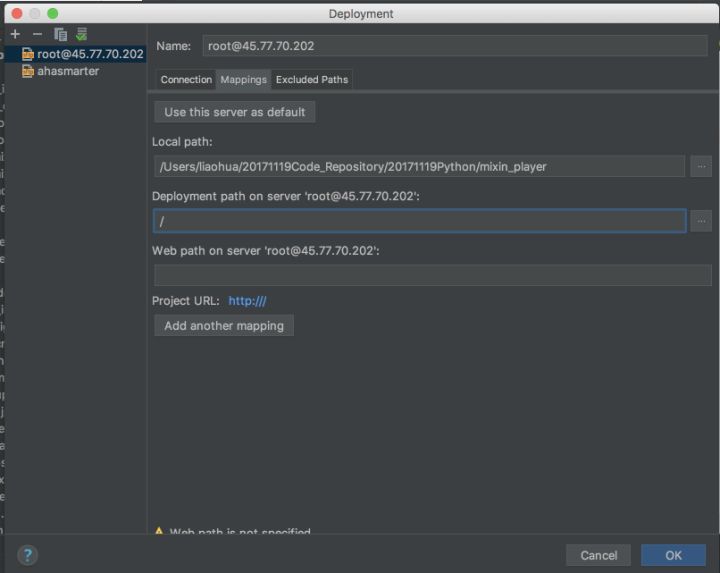Go to the Excluded Paths tab
The width and height of the screenshot is (720, 573).
pyautogui.click(x=312, y=79)
